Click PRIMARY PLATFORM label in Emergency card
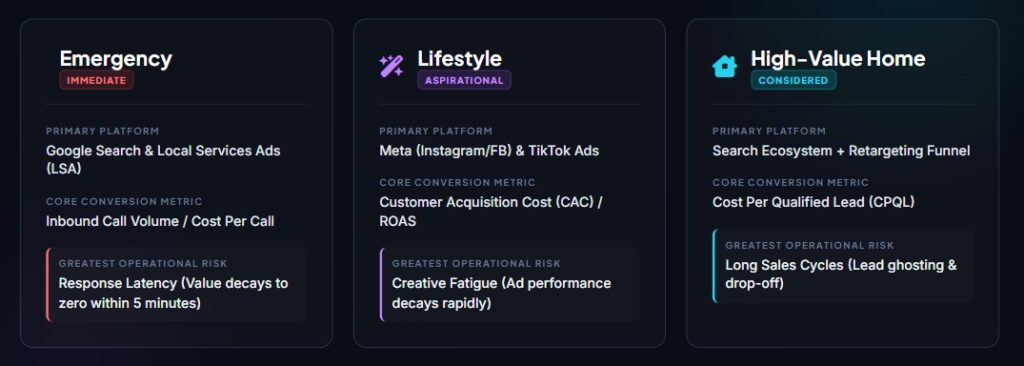Screen dimensions: 1024x366 tap(103, 131)
